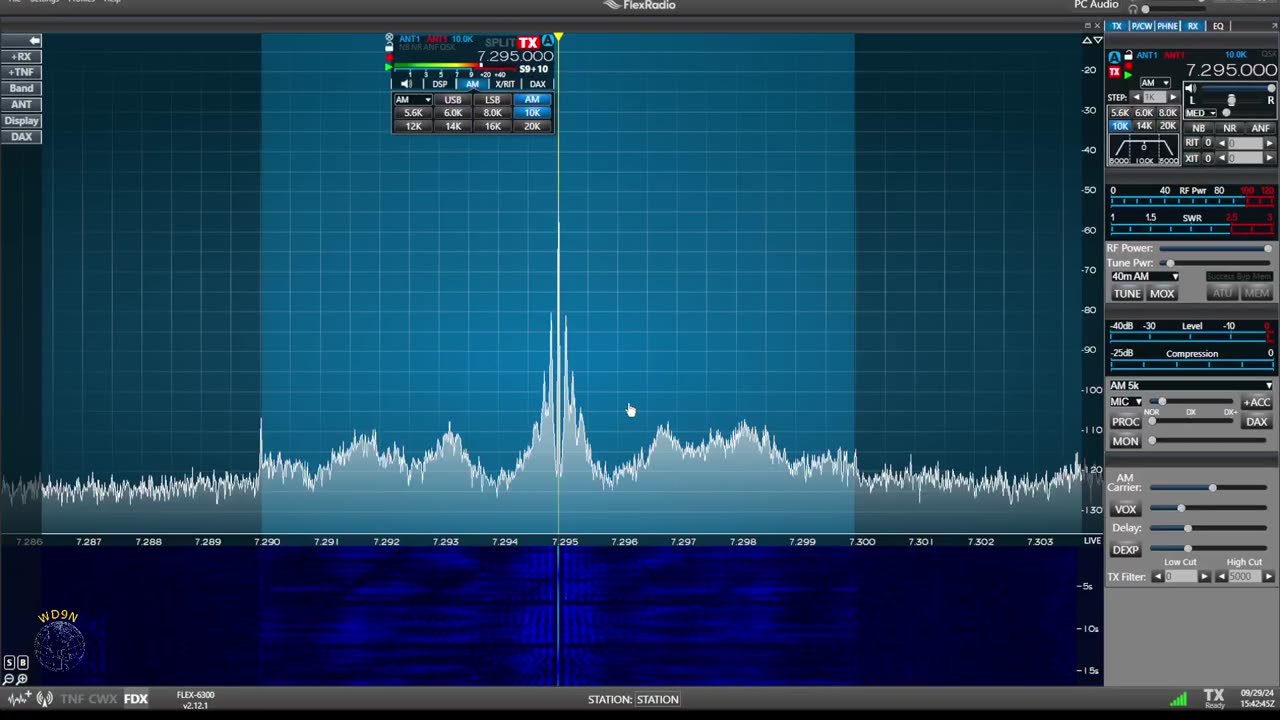Enable NB noise blanker
This screenshot has width=1280, height=720.
pos(1199,128)
